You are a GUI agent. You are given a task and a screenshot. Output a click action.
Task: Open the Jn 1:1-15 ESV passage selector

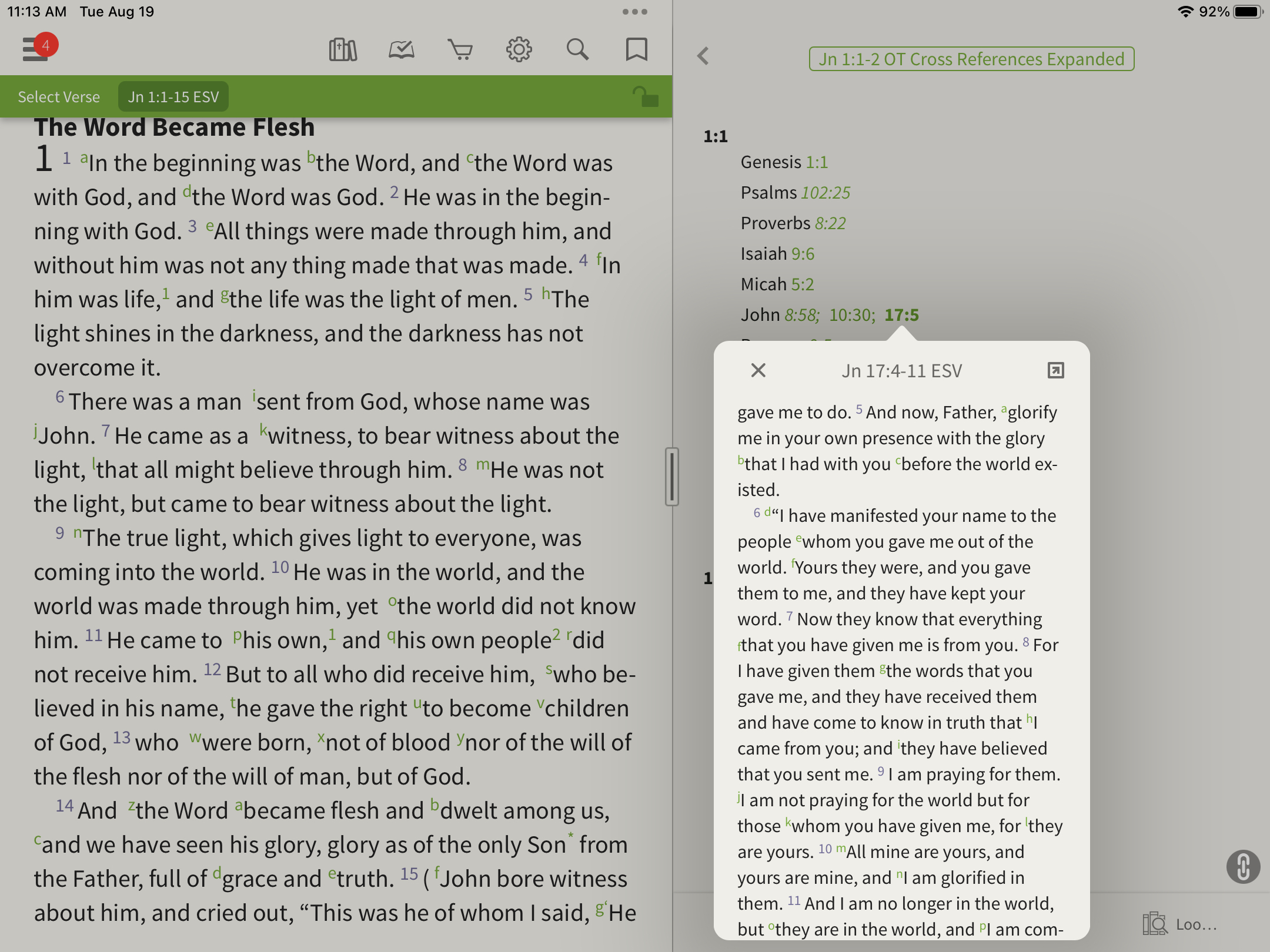tap(173, 97)
